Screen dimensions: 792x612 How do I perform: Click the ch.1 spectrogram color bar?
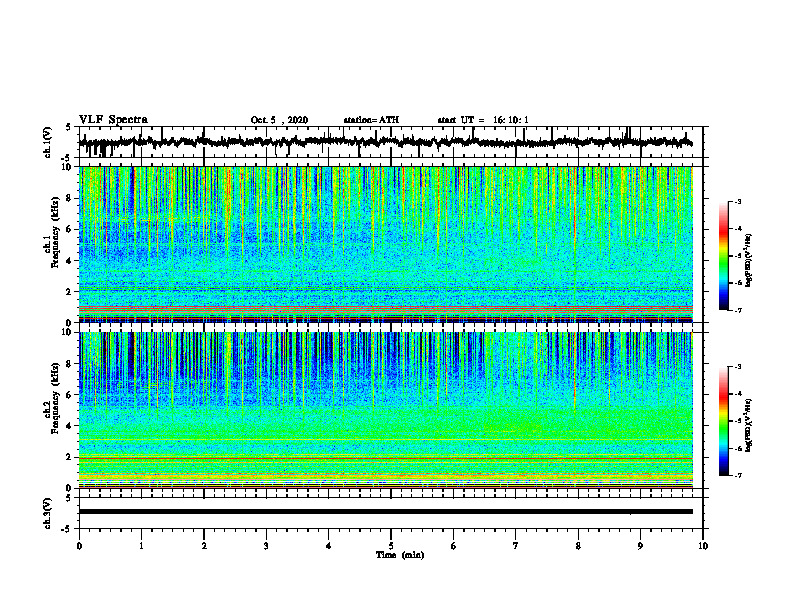coord(723,256)
